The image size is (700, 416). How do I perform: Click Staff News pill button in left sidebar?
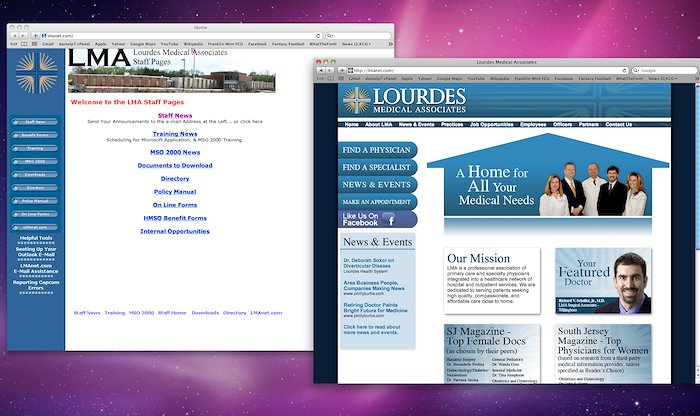[35, 122]
